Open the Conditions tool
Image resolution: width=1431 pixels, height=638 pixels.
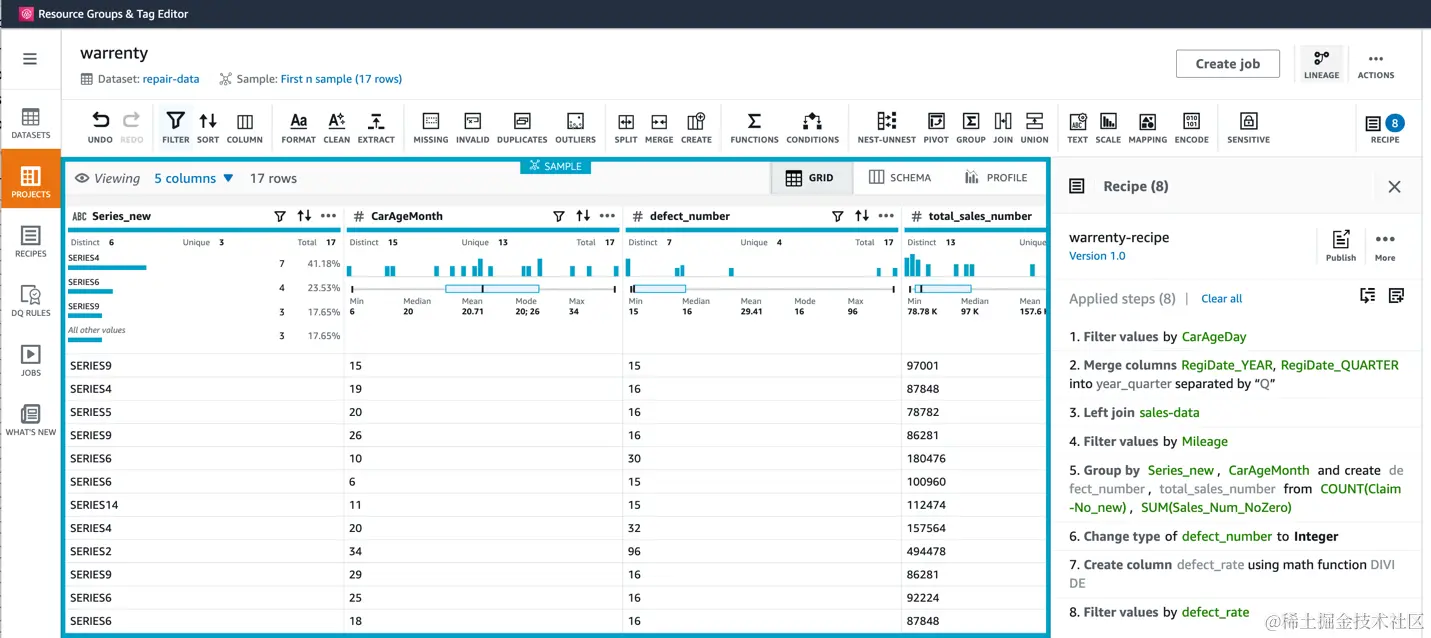tap(813, 127)
